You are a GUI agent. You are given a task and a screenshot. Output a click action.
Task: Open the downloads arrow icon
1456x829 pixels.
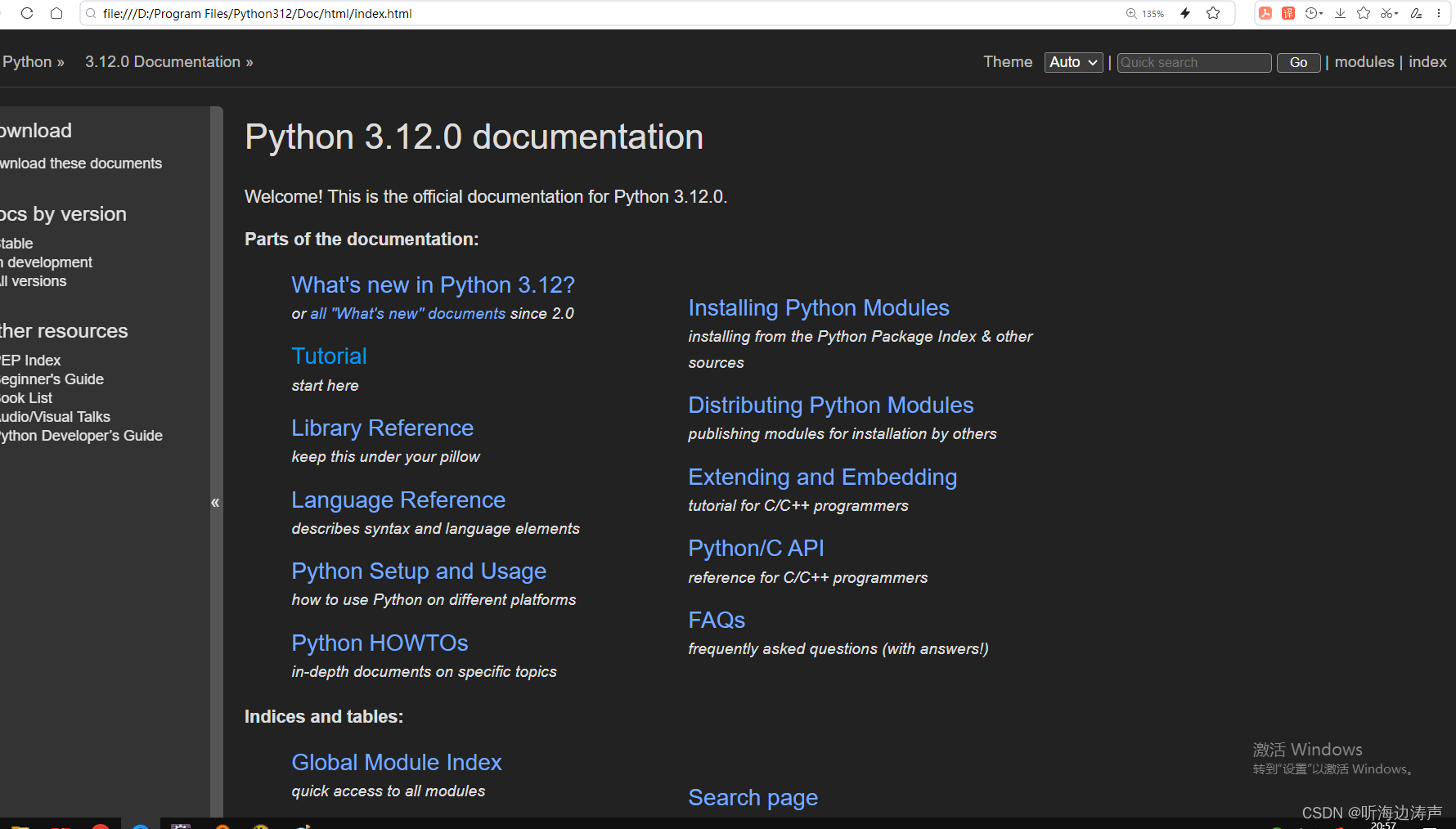click(x=1340, y=13)
